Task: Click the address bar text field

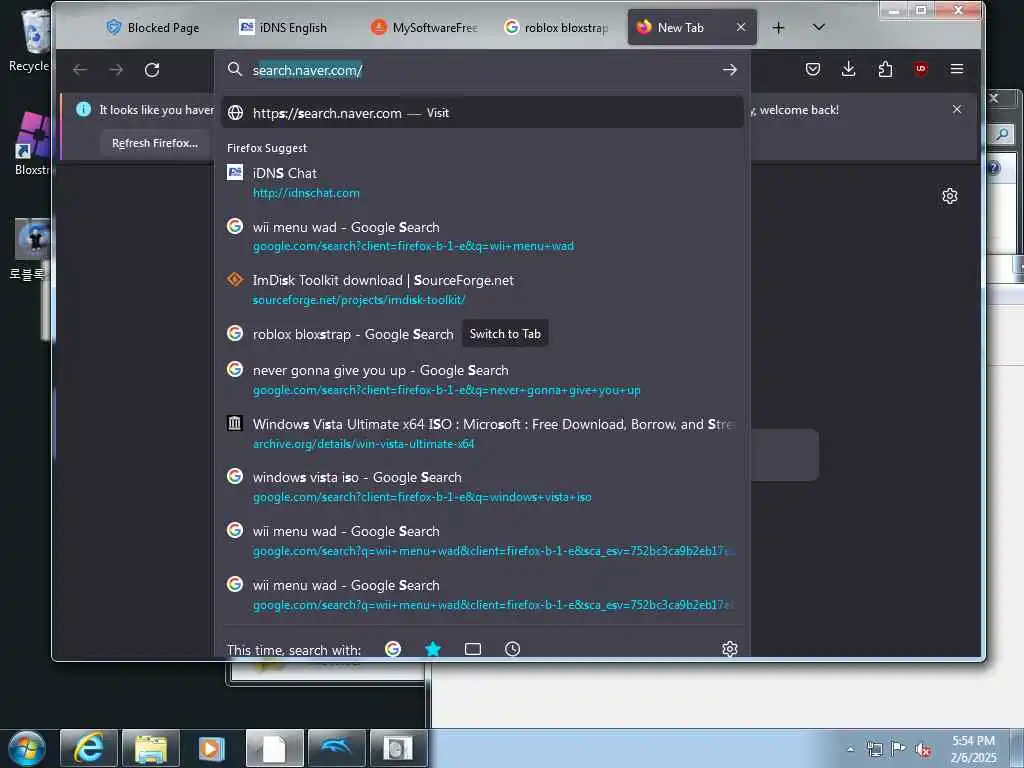Action: tap(483, 70)
